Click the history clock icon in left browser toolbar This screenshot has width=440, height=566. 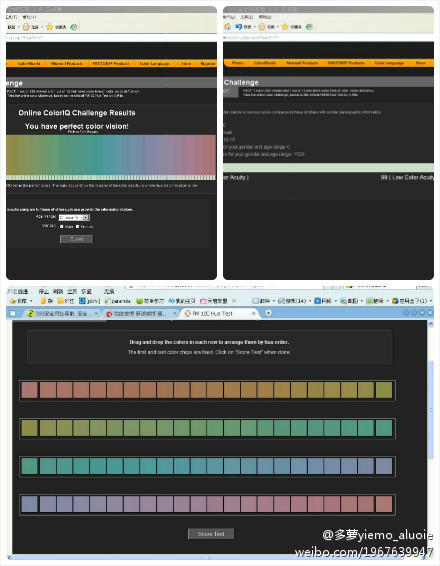coord(26,27)
